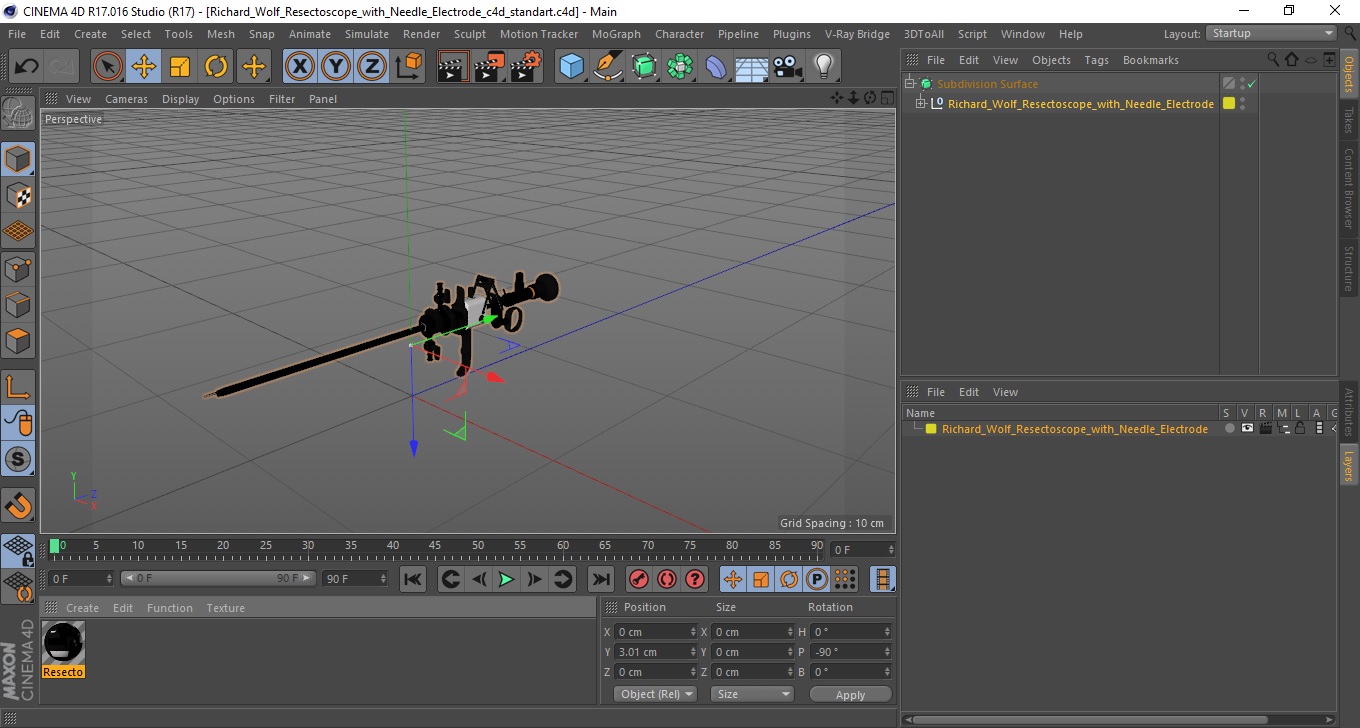1360x728 pixels.
Task: Open Object (Rel) coordinate dropdown
Action: (x=656, y=694)
